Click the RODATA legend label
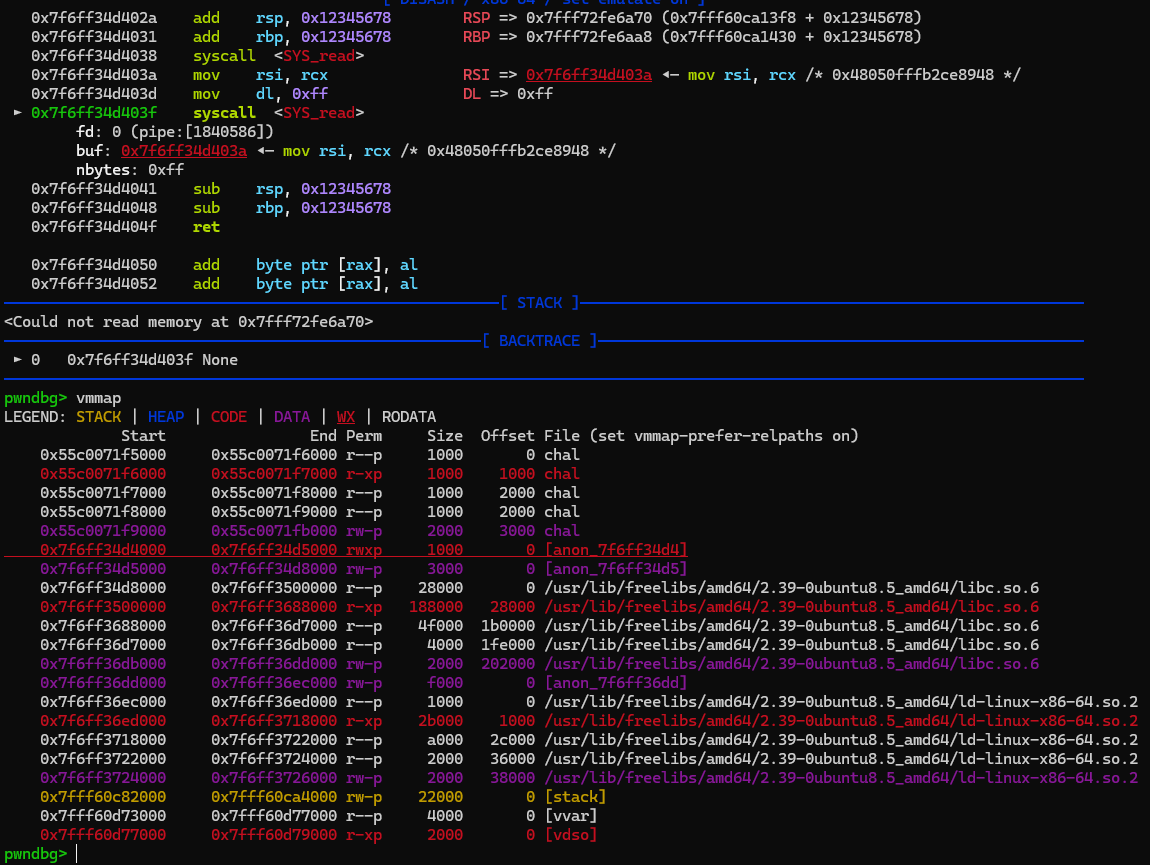The image size is (1150, 865). coord(409,417)
